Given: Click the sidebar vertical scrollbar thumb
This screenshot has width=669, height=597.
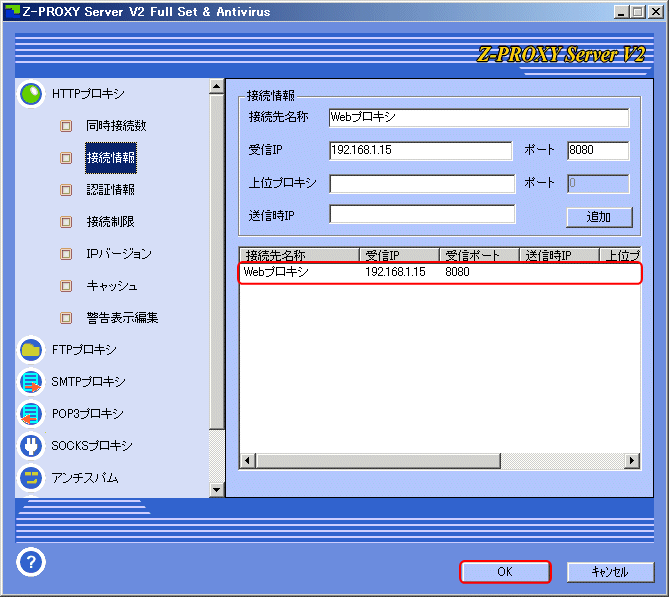Looking at the screenshot, I should 216,262.
